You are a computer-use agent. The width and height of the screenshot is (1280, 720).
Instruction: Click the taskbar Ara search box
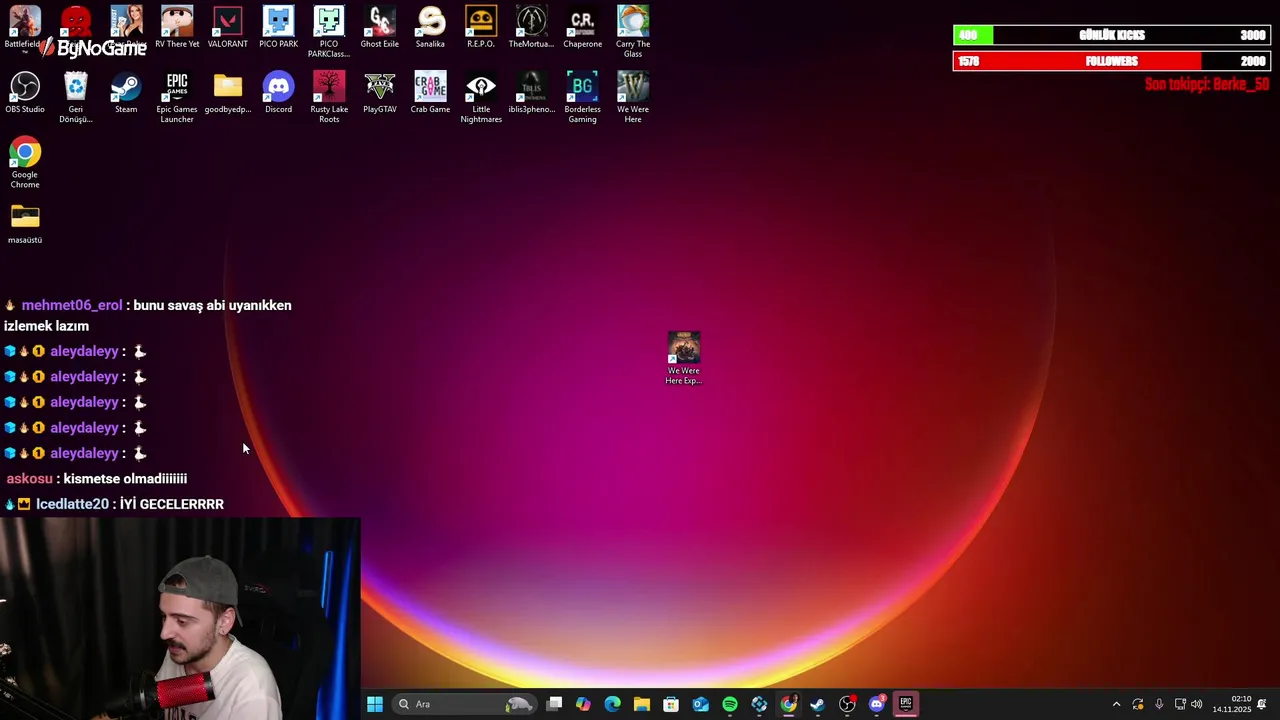(x=464, y=704)
